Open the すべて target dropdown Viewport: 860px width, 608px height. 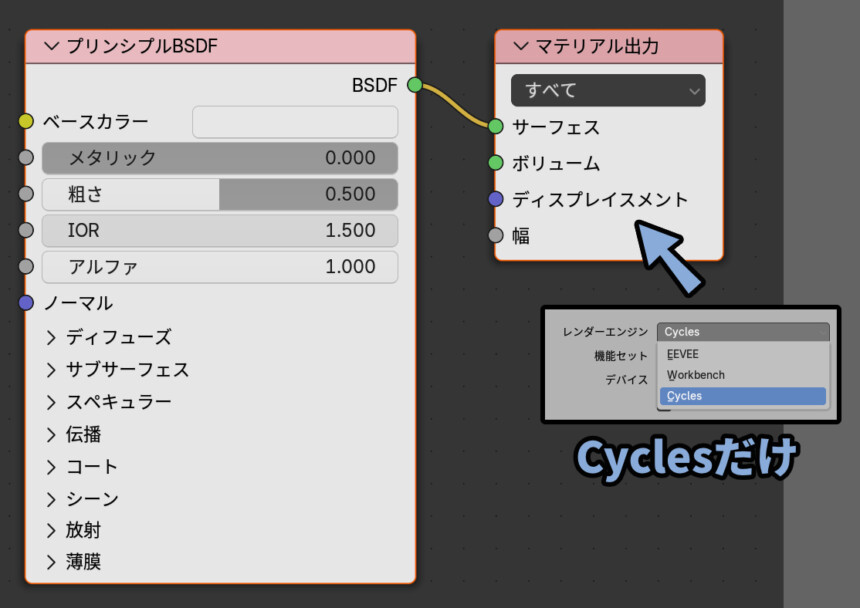pos(608,90)
